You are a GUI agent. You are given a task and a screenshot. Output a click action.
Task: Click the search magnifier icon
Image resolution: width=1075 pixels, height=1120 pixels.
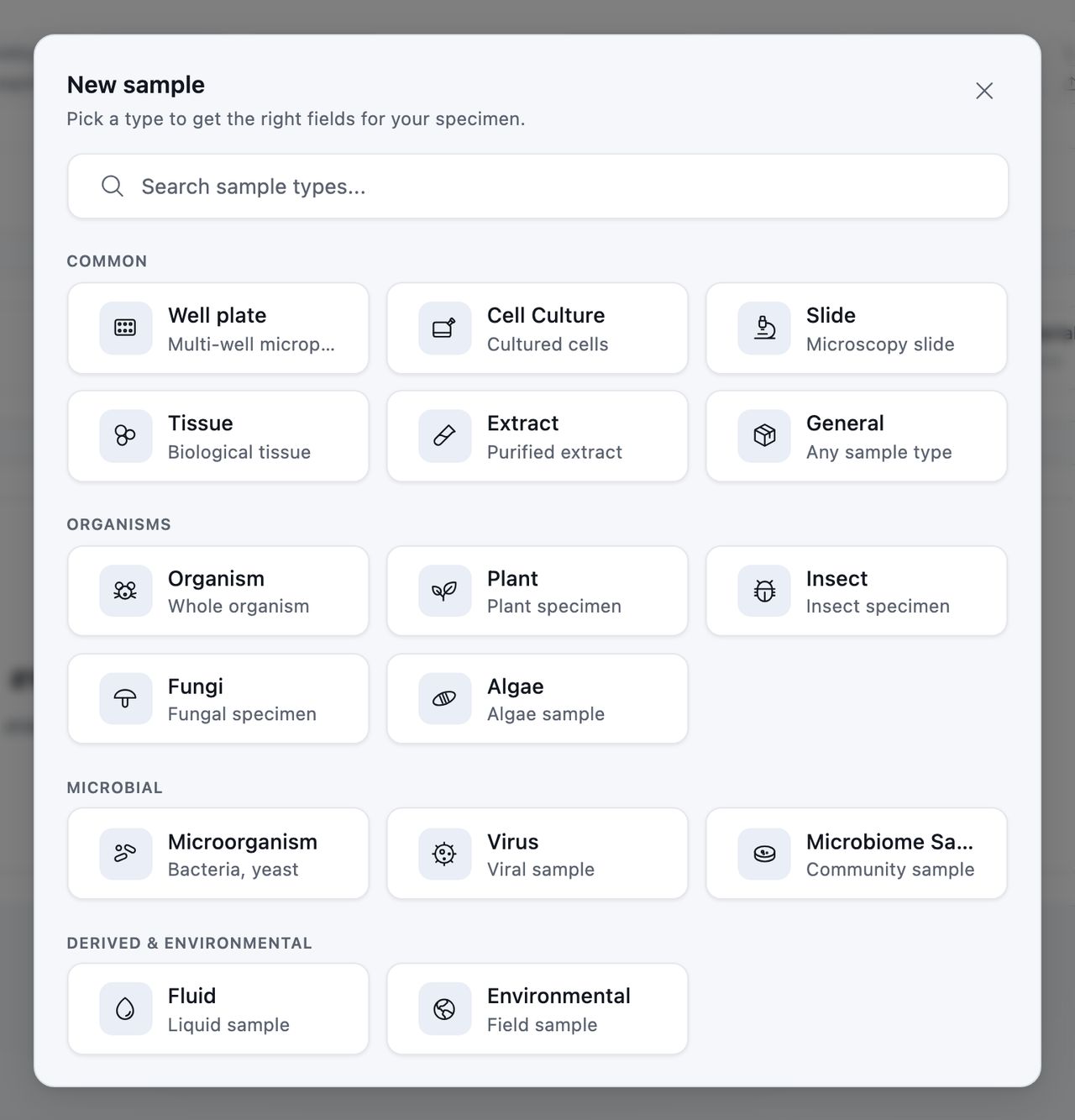pyautogui.click(x=113, y=187)
